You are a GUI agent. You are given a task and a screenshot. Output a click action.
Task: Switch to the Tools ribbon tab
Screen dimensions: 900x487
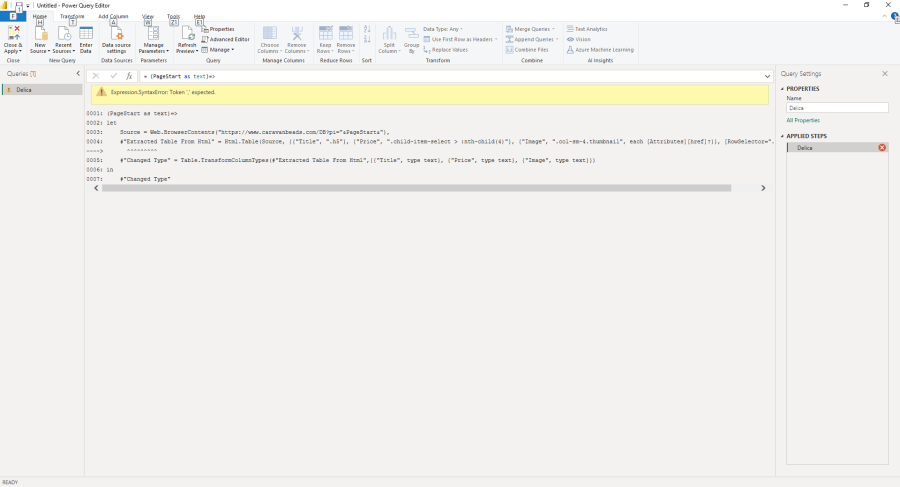tap(173, 17)
